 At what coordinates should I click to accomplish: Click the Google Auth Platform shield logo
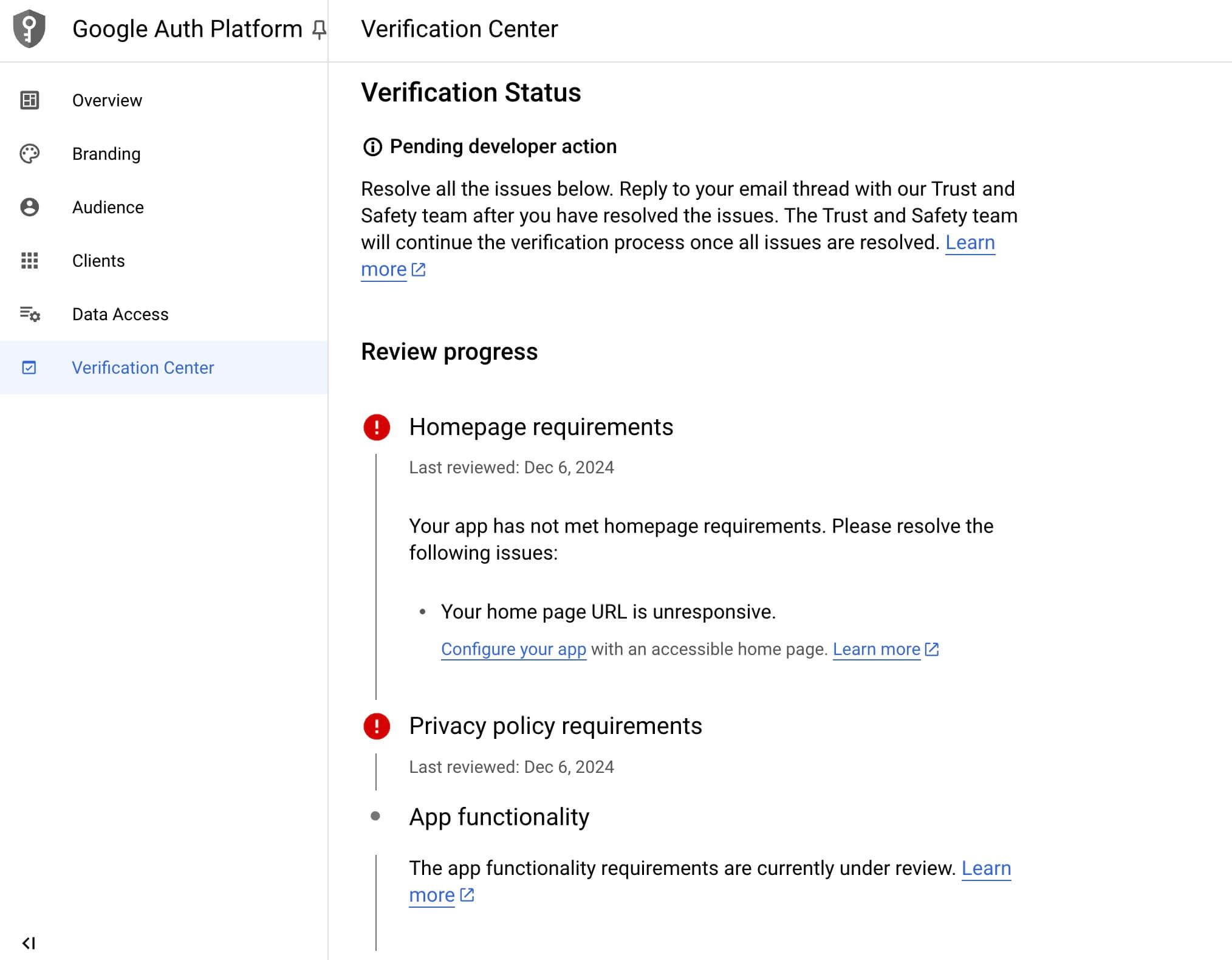29,29
